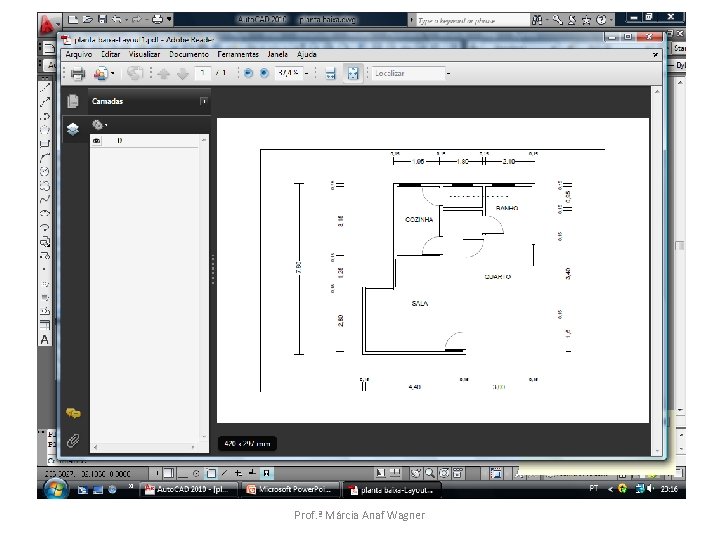
Task: Open the Documento menu
Action: pos(189,54)
